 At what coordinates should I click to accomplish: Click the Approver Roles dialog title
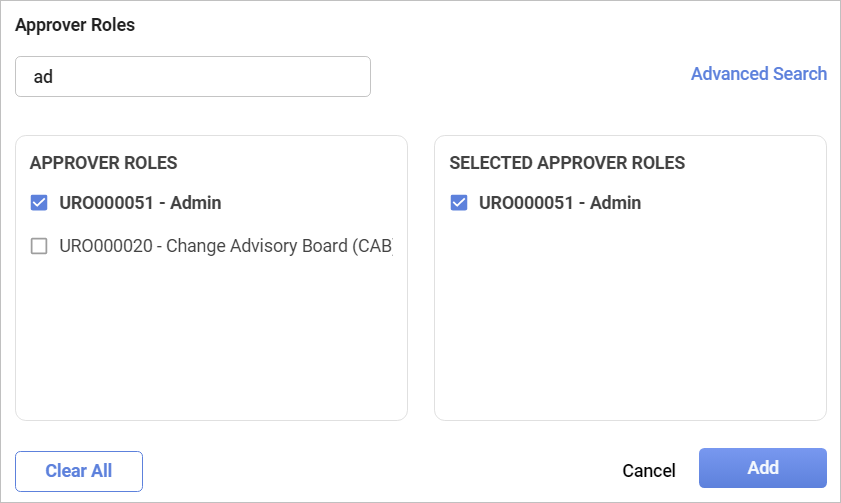(x=75, y=26)
